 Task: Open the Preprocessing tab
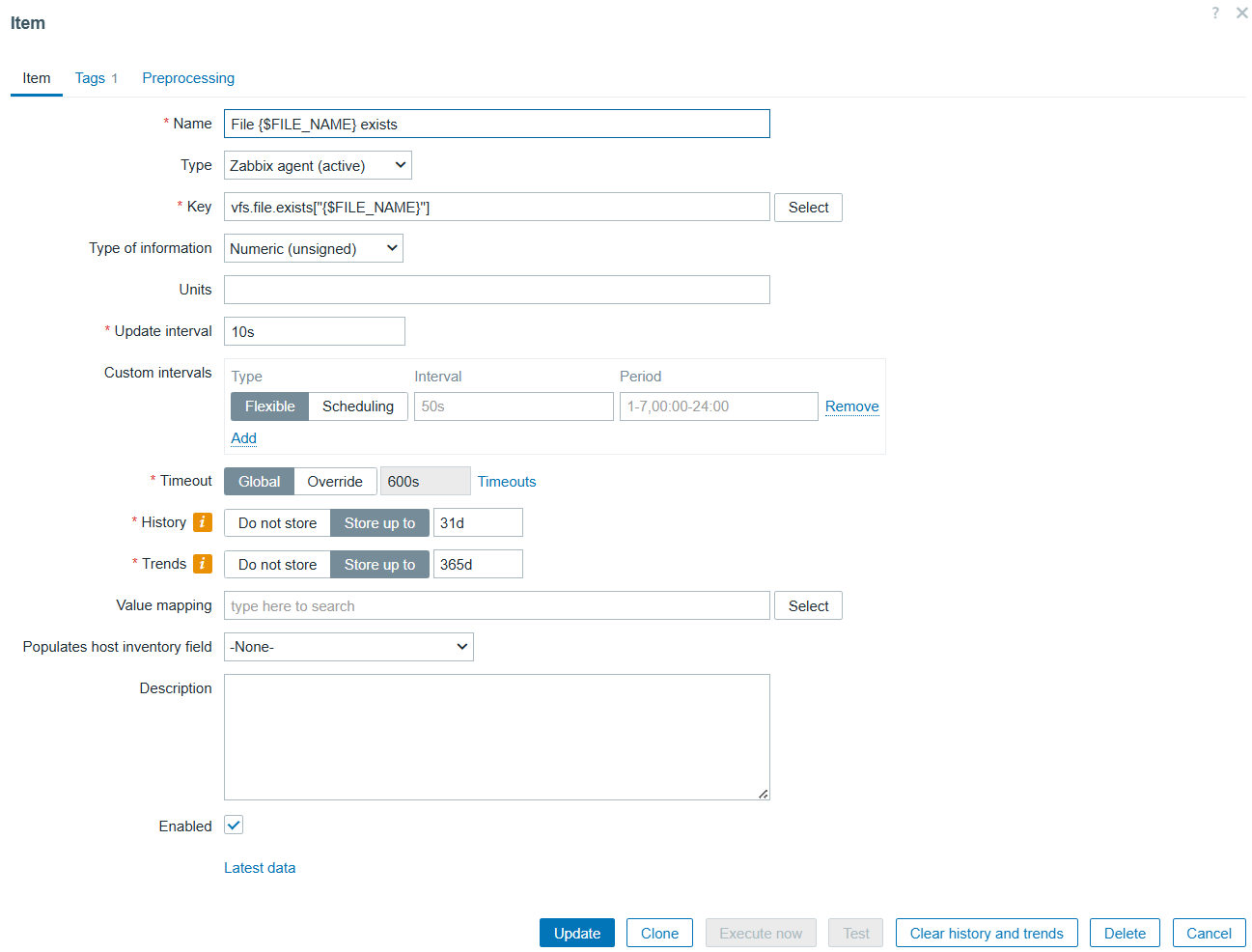pos(188,78)
